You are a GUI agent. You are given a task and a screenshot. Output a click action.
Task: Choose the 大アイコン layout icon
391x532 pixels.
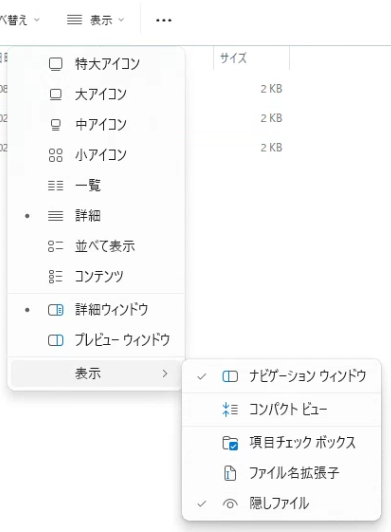56,94
